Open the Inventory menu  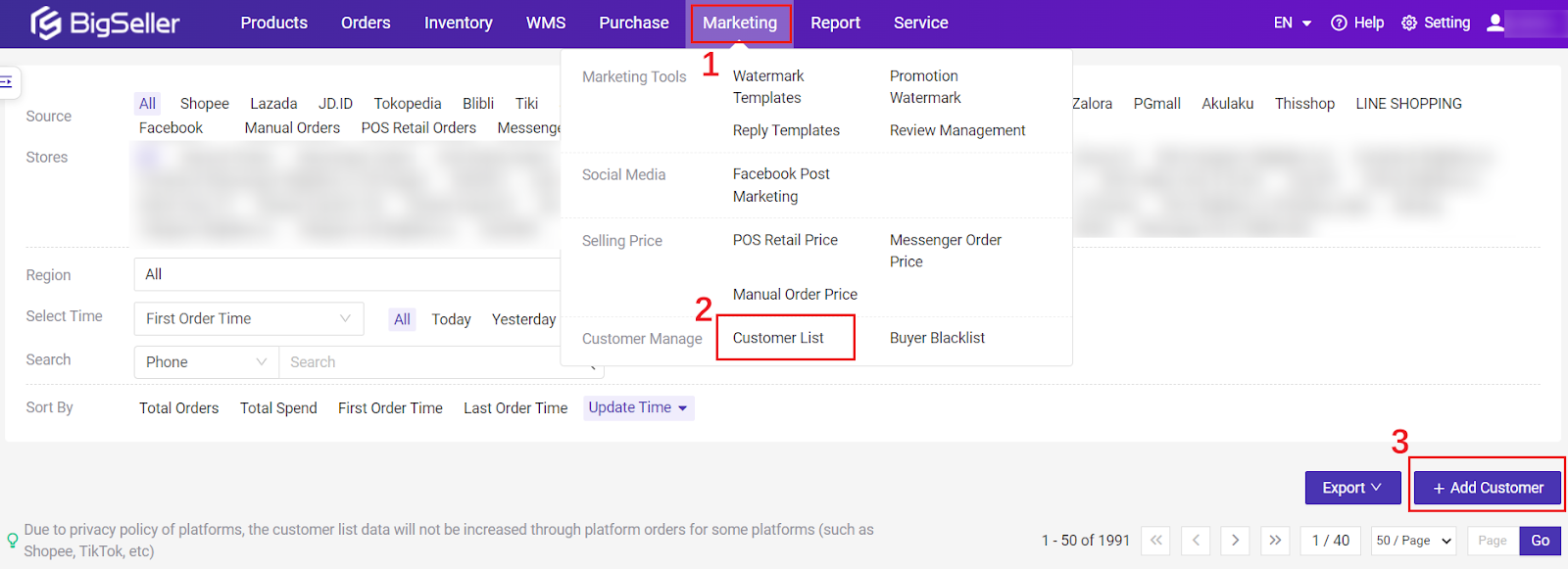459,23
